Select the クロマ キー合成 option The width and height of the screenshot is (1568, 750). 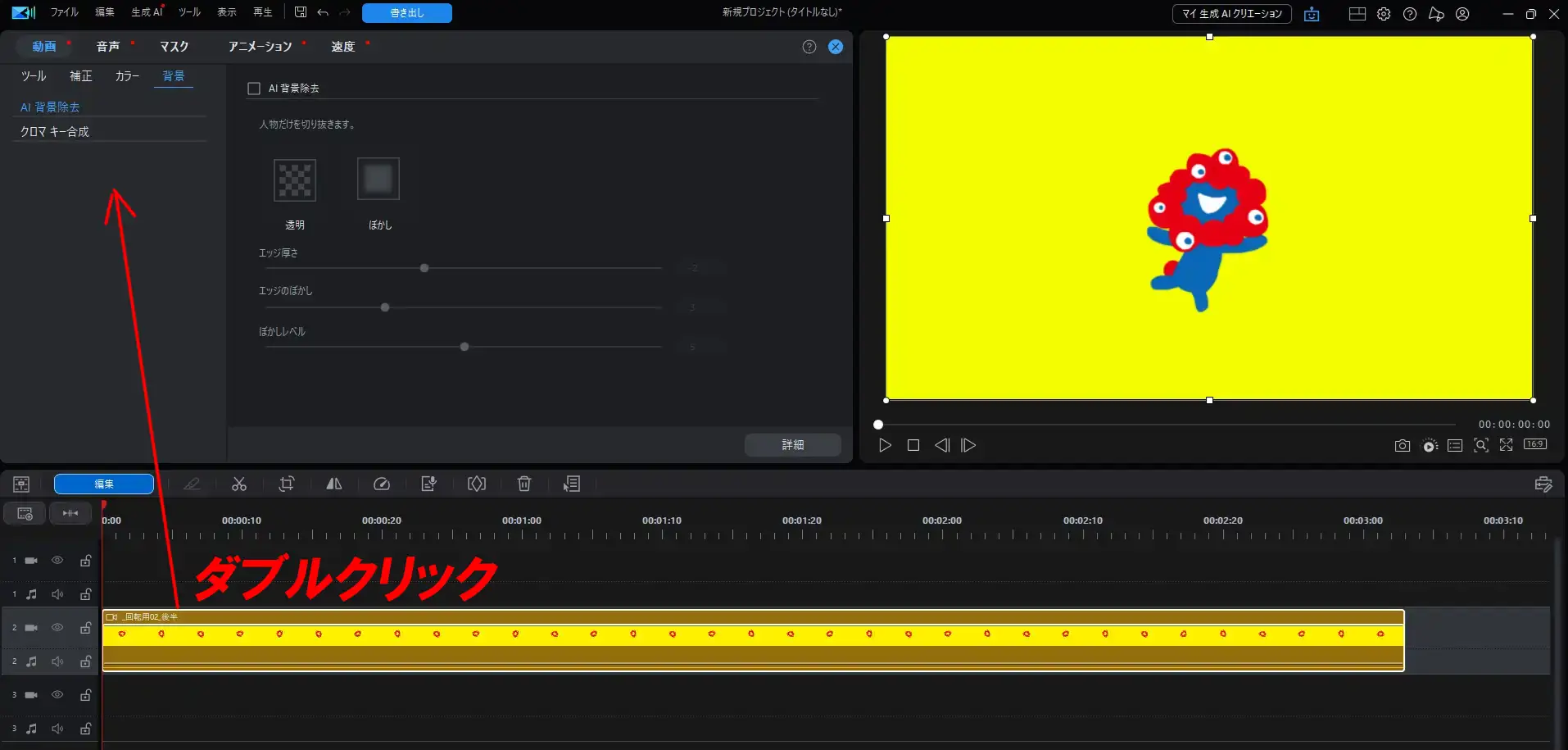coord(55,132)
